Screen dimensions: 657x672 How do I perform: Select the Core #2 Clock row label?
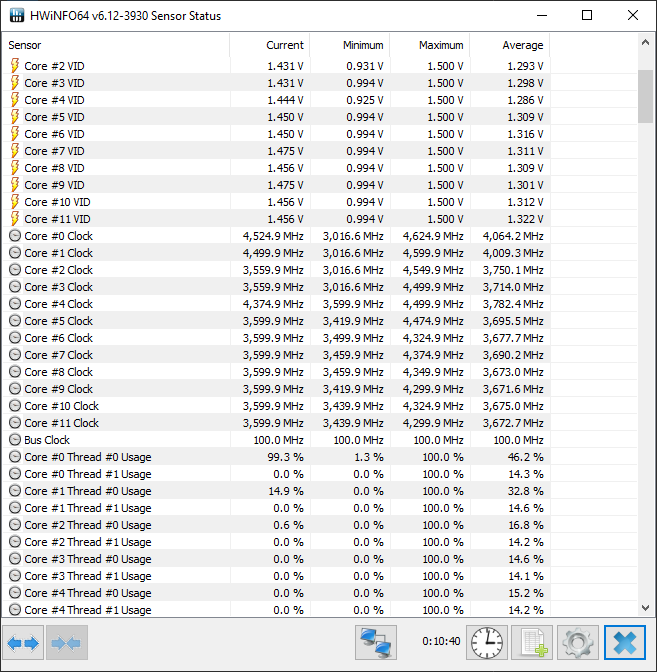point(59,270)
